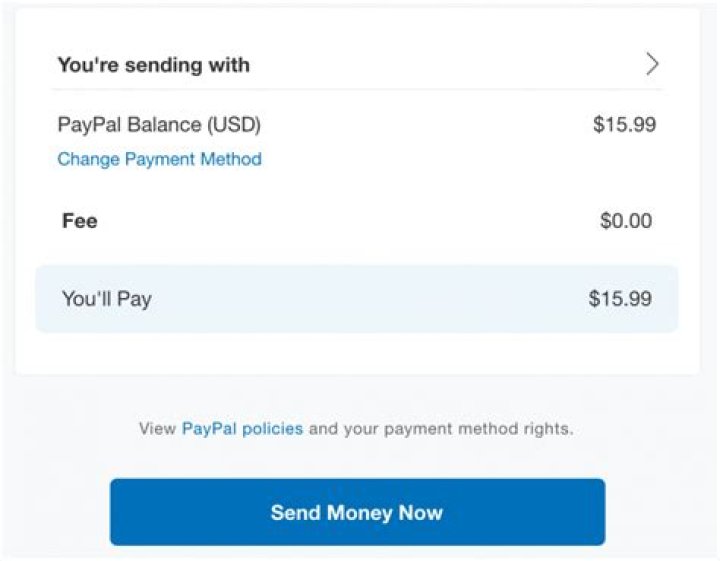Open the PayPal policies link
The height and width of the screenshot is (561, 720).
[242, 429]
